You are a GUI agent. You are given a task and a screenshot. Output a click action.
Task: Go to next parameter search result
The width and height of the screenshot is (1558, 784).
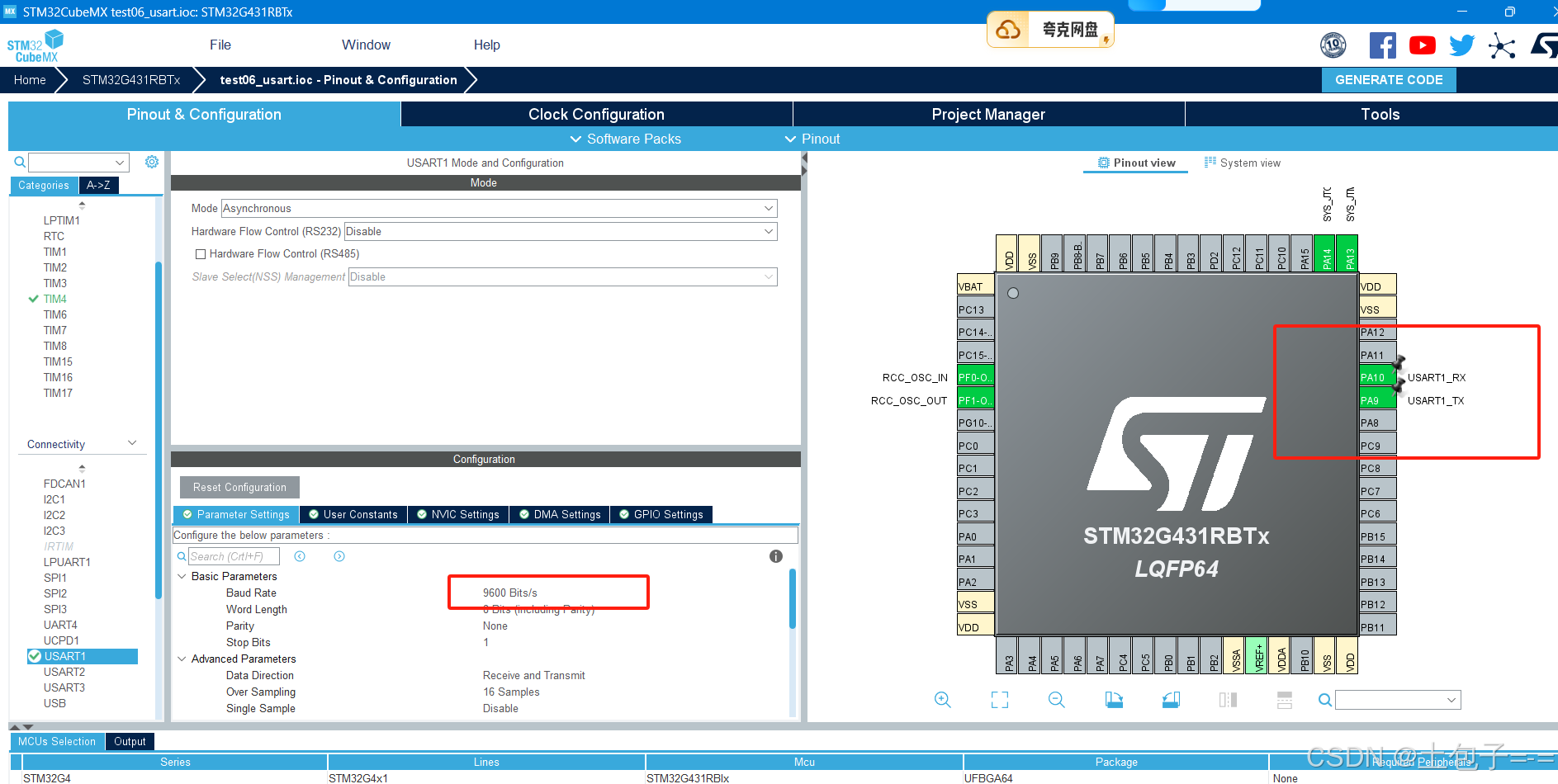(339, 556)
